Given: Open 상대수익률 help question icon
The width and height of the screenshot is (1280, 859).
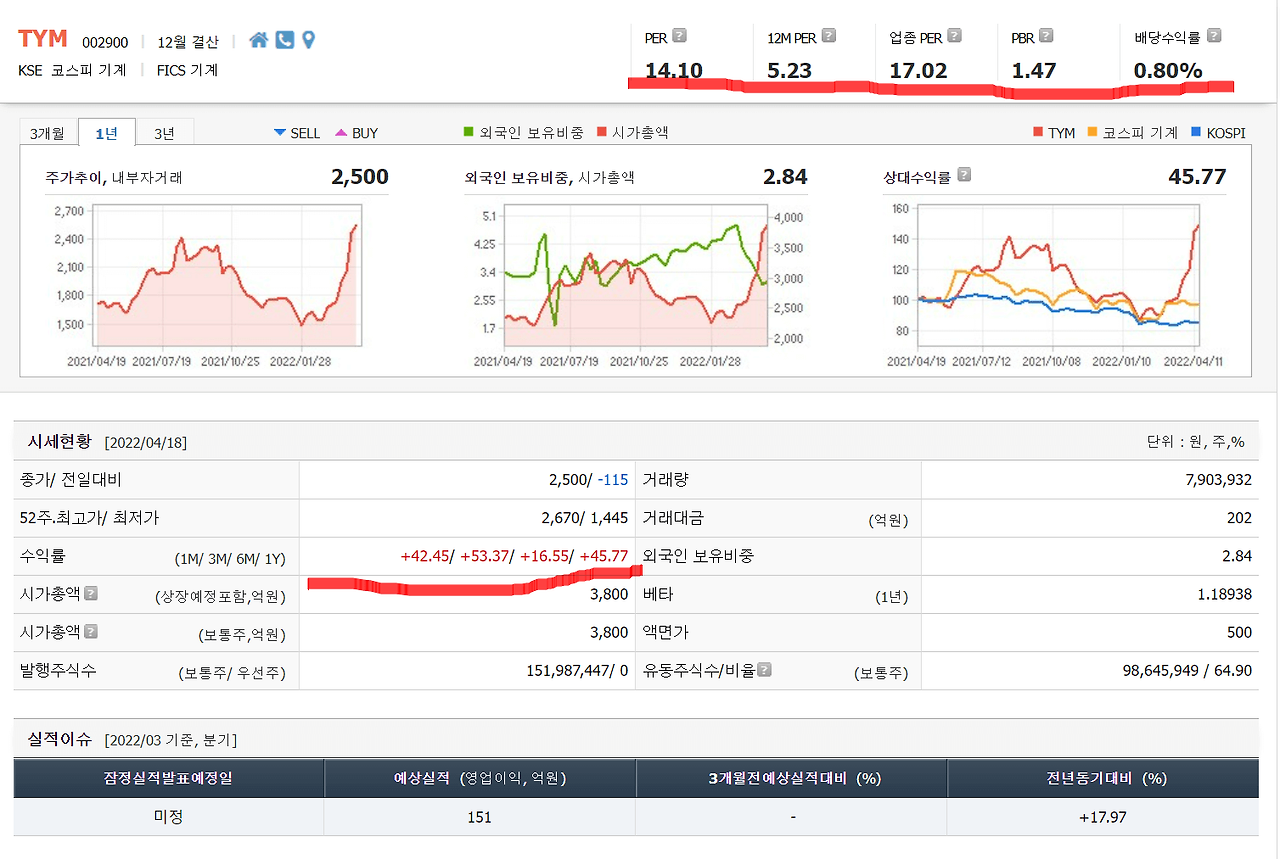Looking at the screenshot, I should point(964,175).
